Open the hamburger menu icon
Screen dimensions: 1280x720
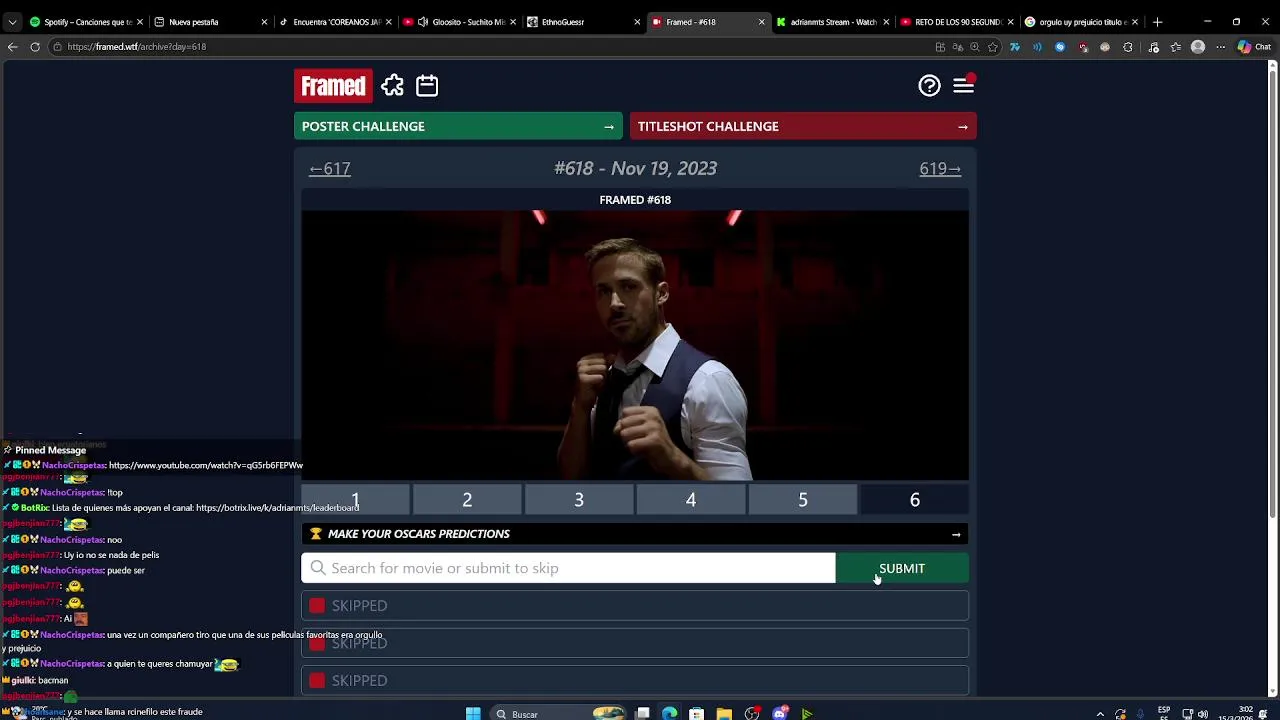963,86
